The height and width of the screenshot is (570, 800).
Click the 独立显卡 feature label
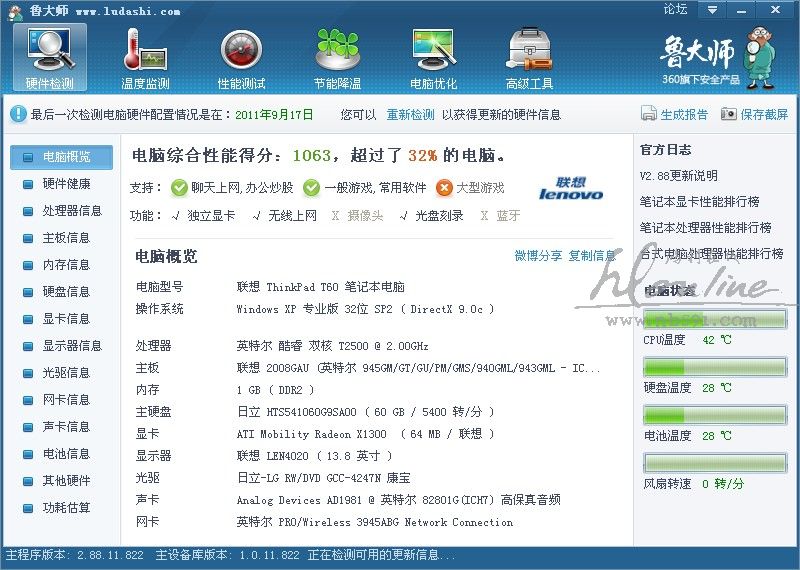[x=211, y=216]
